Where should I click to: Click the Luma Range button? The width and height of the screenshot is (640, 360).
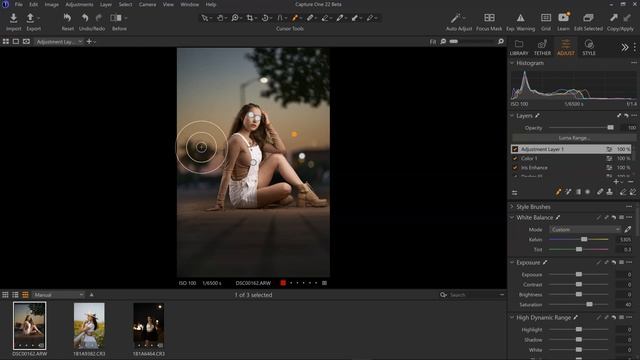tap(573, 138)
